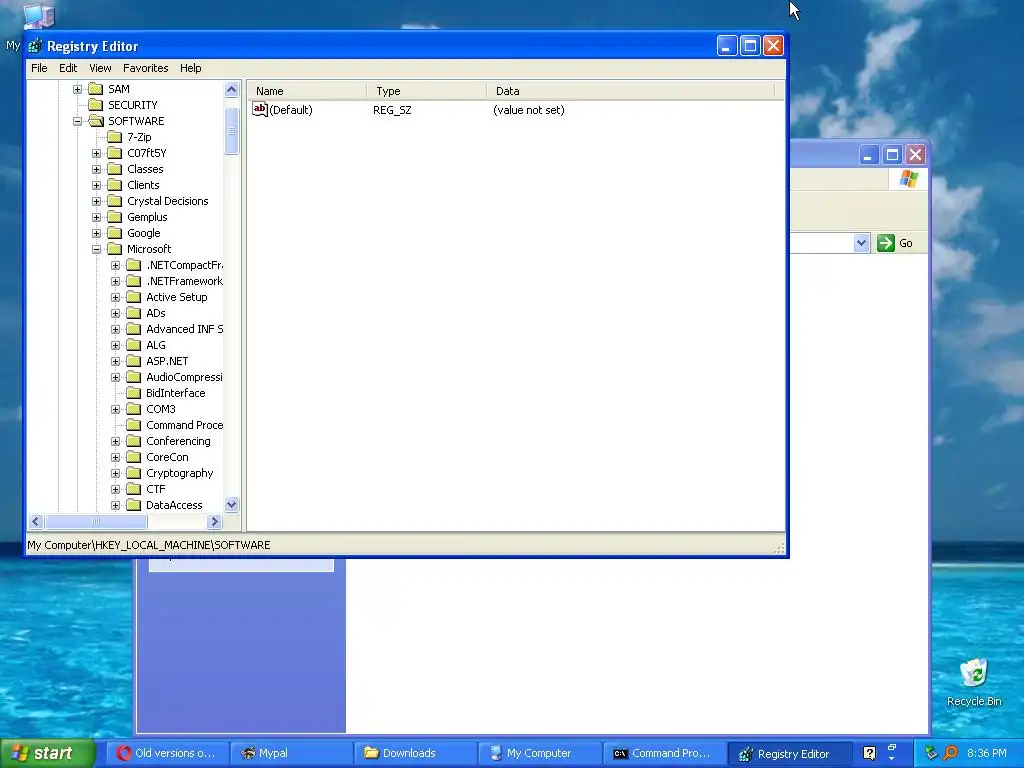
Task: Open the Favorites menu
Action: 146,68
